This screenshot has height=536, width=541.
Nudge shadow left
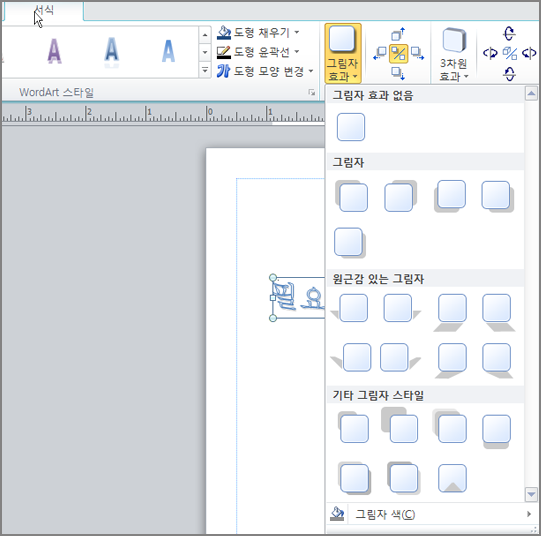click(x=380, y=53)
